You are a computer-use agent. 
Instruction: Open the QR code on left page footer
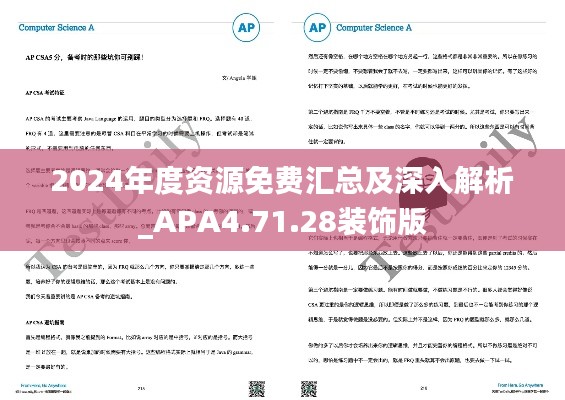257,389
